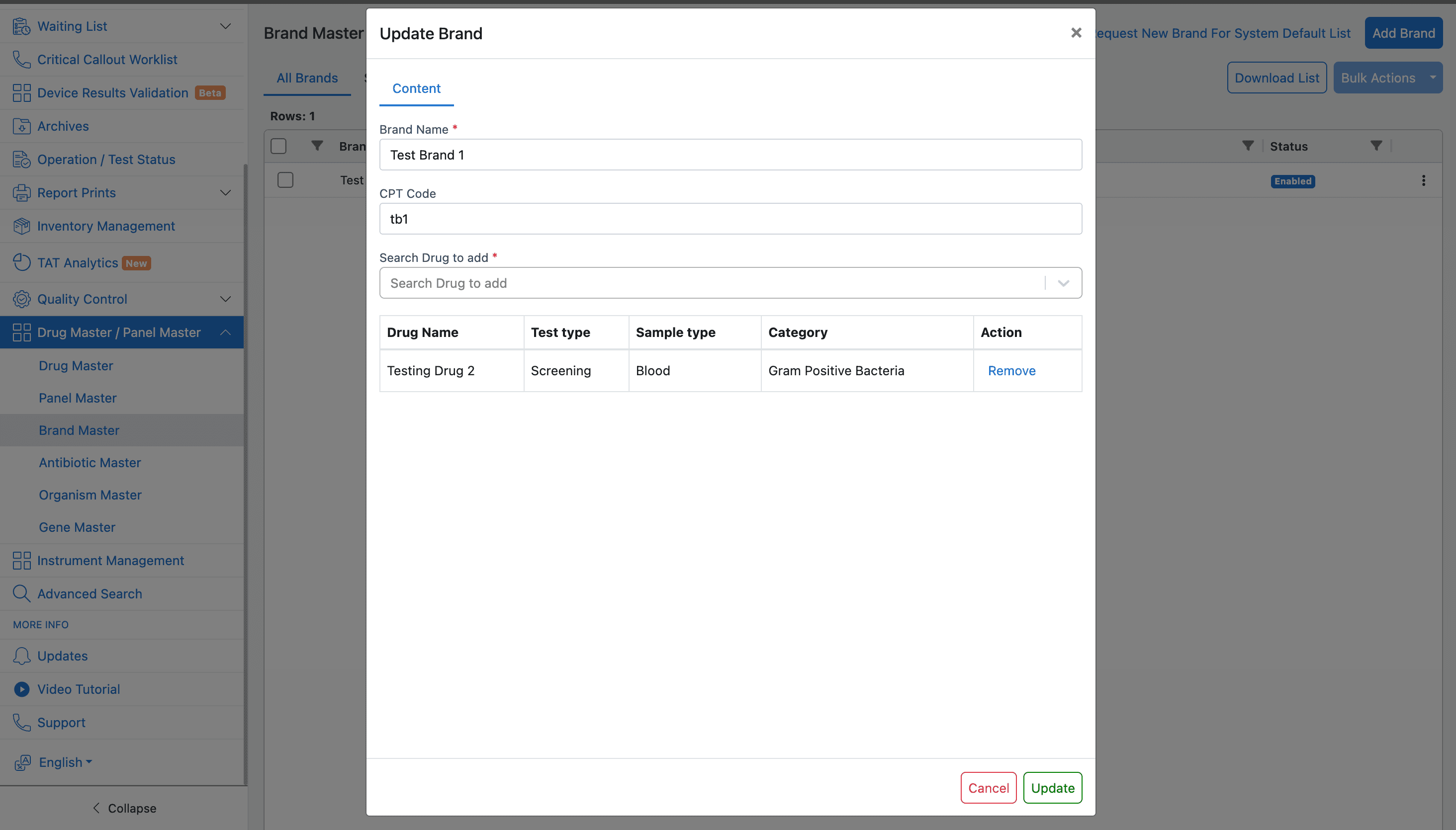Close the Update Brand dialog

(1076, 33)
